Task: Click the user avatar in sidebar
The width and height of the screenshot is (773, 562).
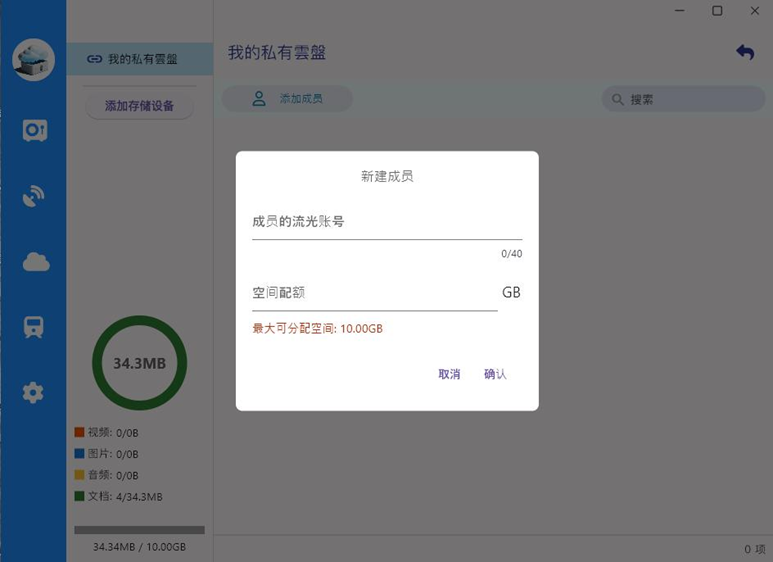Action: (x=34, y=60)
